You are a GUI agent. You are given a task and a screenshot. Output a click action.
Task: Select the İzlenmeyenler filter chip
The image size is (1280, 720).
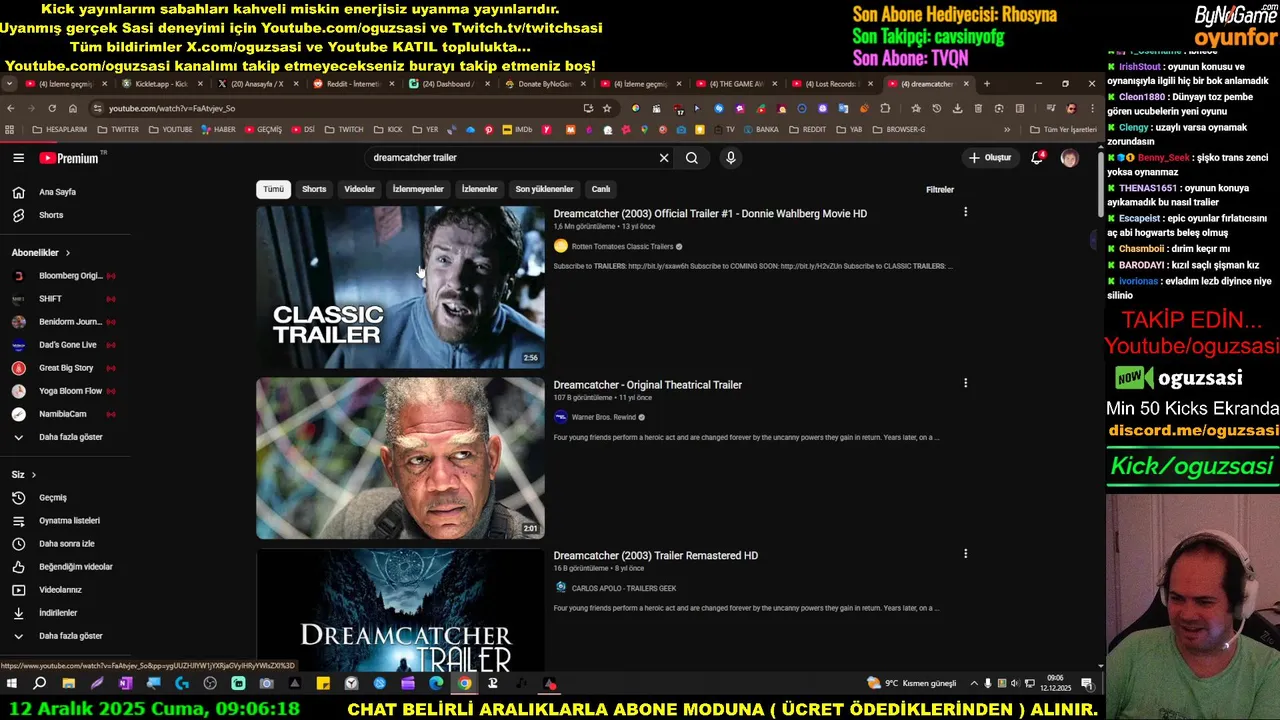click(x=418, y=189)
